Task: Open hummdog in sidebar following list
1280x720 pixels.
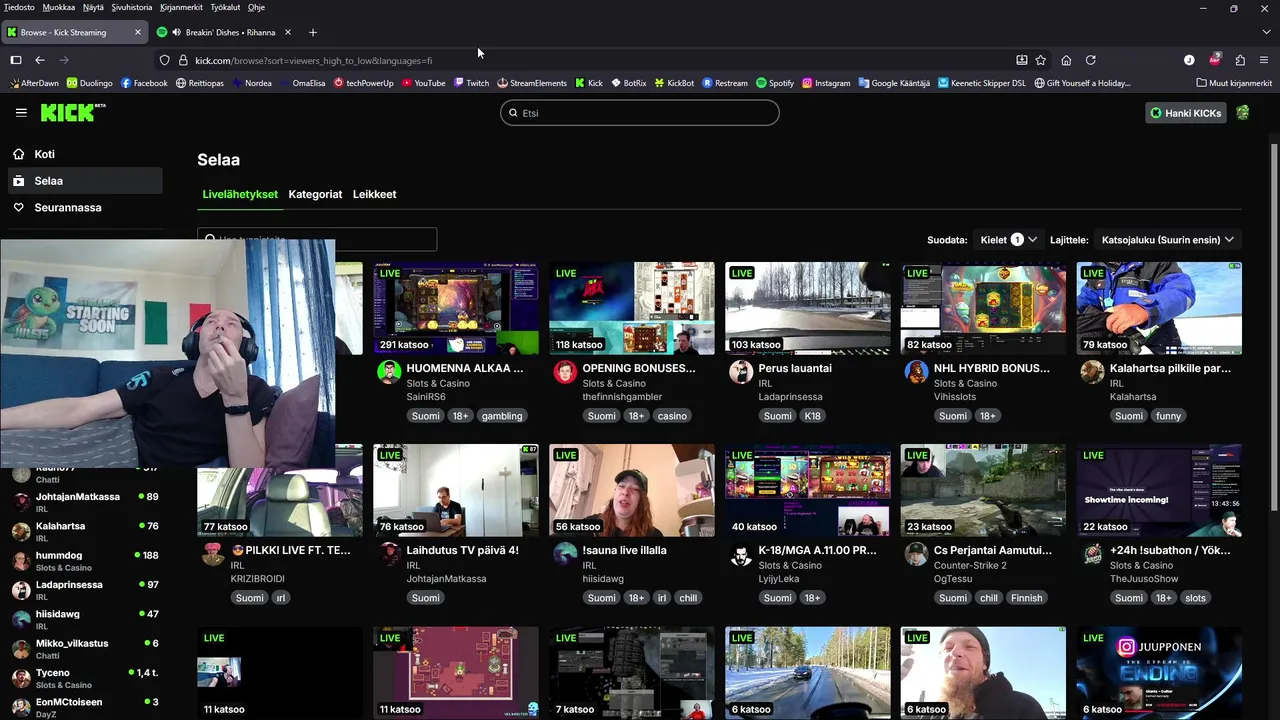Action: click(x=84, y=561)
